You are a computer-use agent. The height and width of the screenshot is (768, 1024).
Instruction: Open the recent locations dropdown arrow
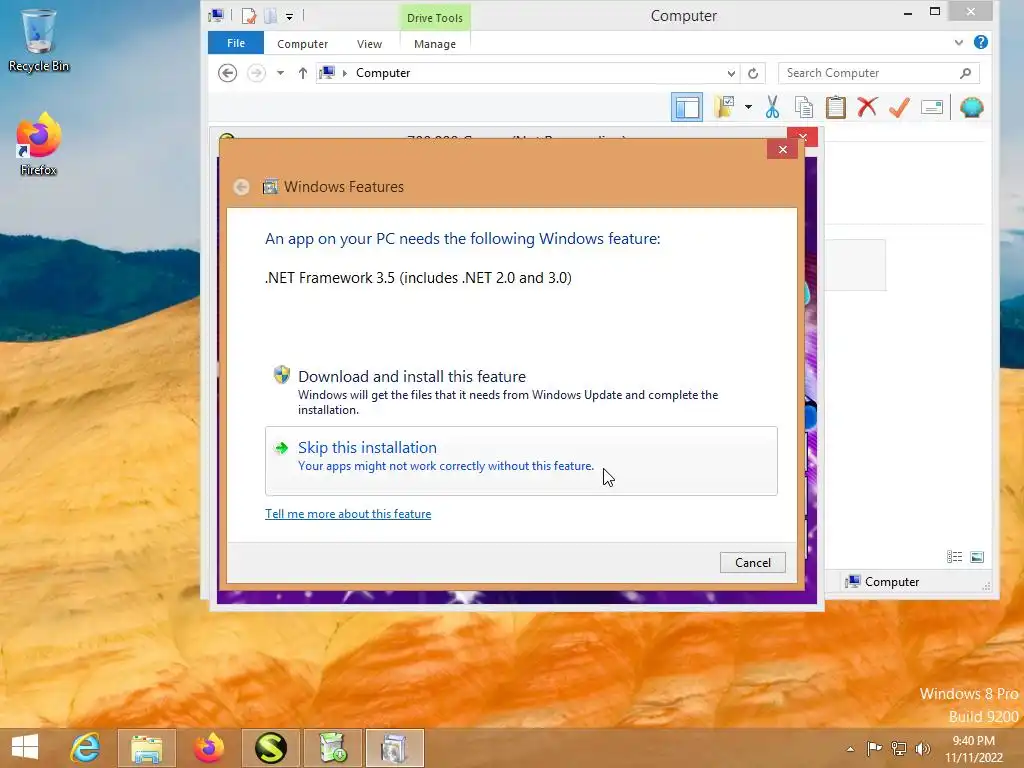[280, 72]
